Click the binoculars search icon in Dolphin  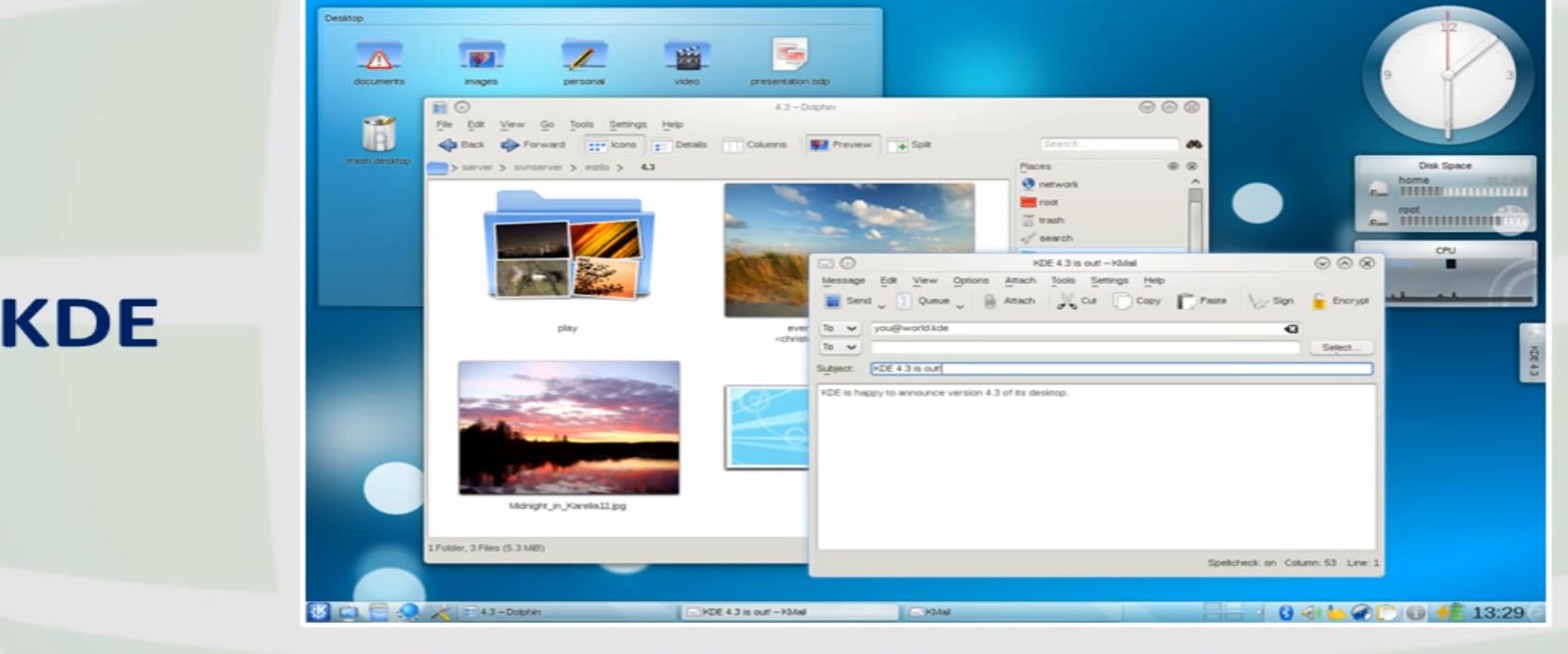click(1193, 144)
